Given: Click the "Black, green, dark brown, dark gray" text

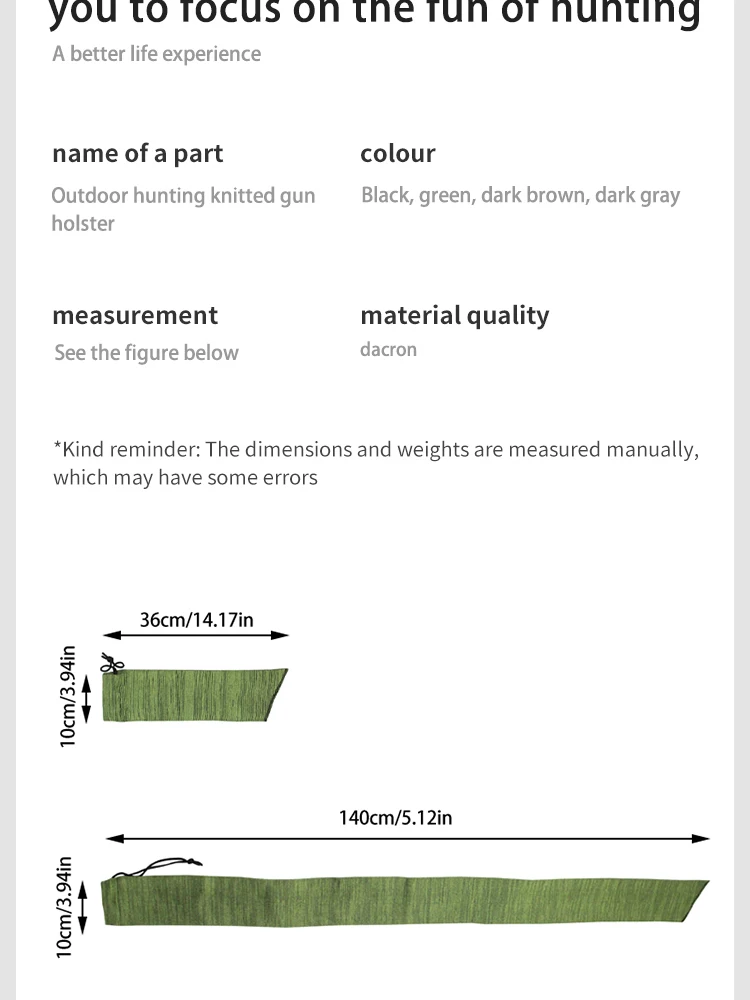Looking at the screenshot, I should [x=520, y=196].
